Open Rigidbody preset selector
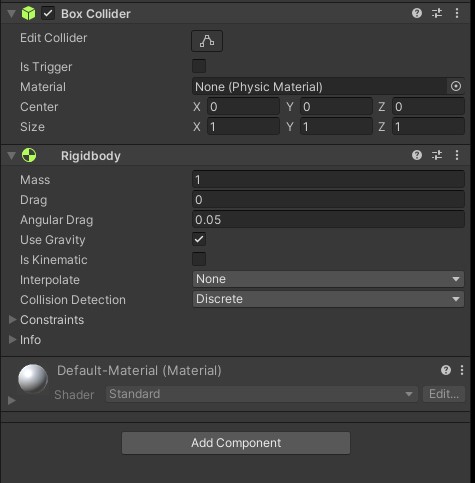The width and height of the screenshot is (475, 483). click(437, 155)
